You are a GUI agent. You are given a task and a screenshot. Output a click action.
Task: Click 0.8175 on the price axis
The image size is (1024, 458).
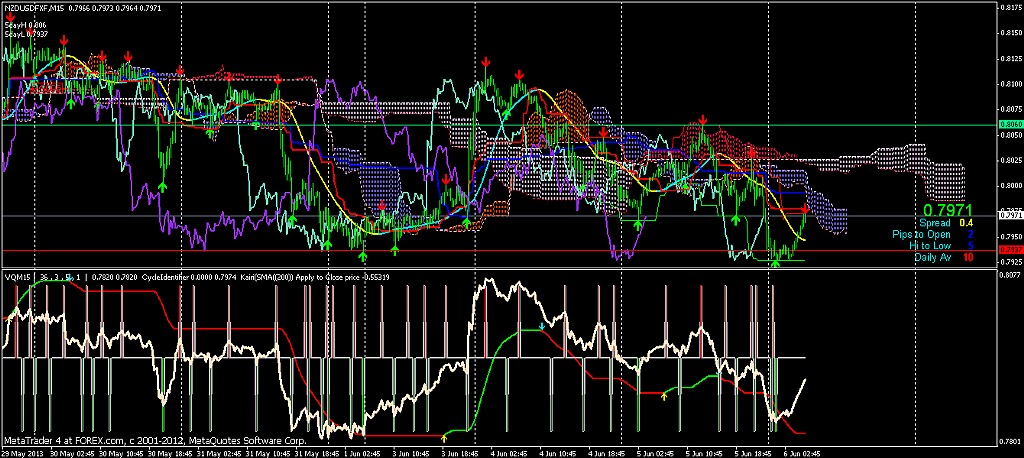tap(1010, 7)
